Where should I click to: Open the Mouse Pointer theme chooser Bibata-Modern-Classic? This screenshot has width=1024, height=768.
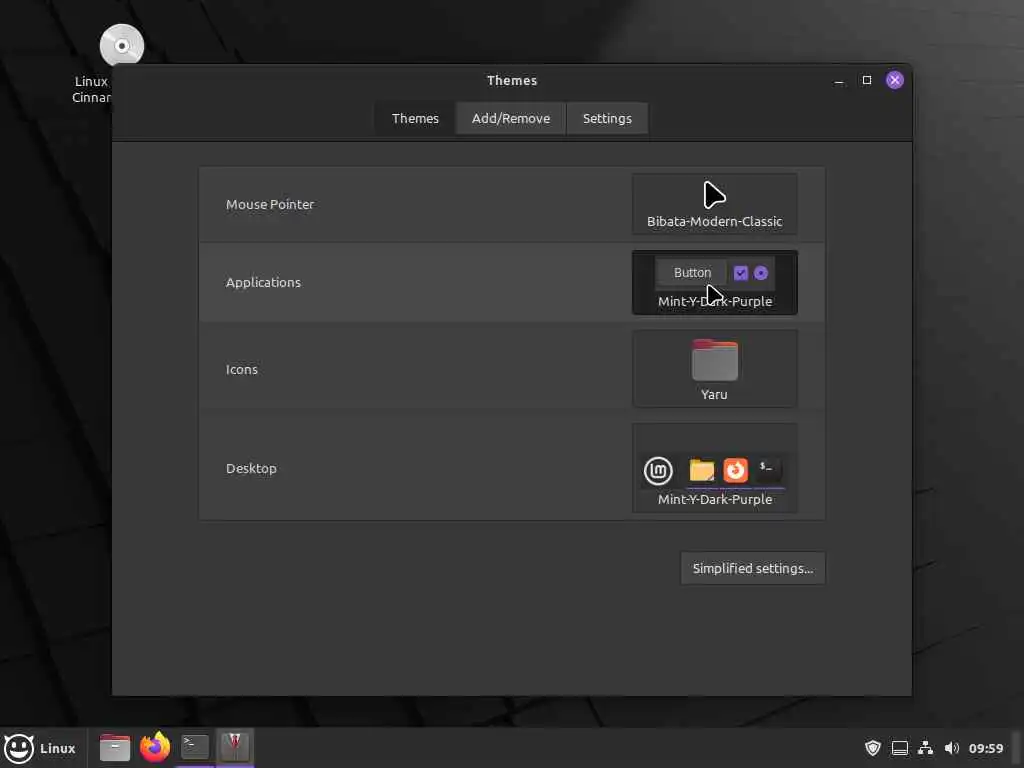[714, 204]
